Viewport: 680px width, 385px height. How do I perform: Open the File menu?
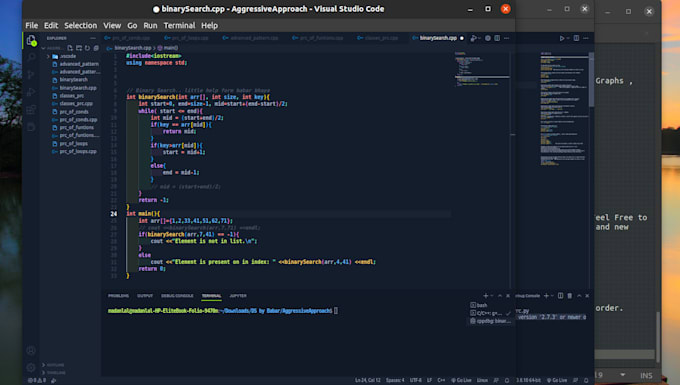(31, 26)
